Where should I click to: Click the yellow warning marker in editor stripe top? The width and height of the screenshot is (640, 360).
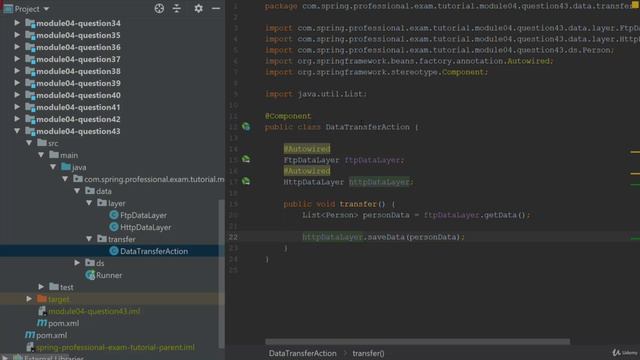[635, 4]
